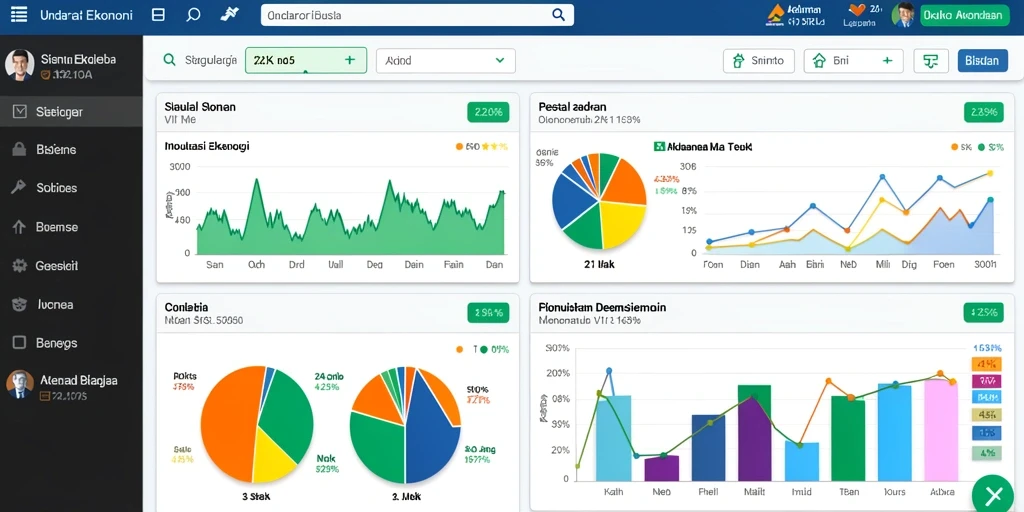Click the layout panel icon in header
Screen dimensions: 1024x512
[x=158, y=15]
